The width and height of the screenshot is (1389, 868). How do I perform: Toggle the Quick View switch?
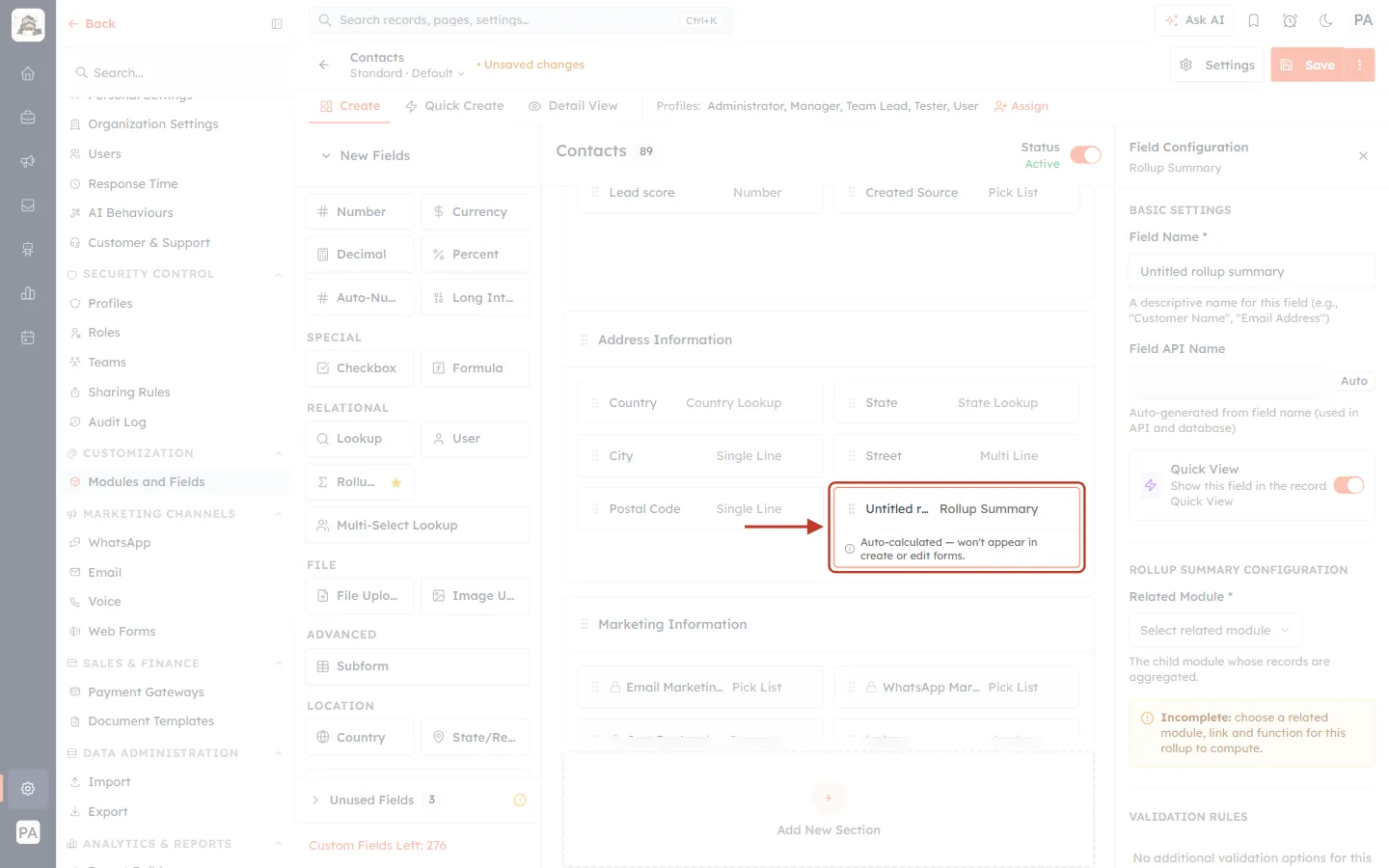[1349, 485]
